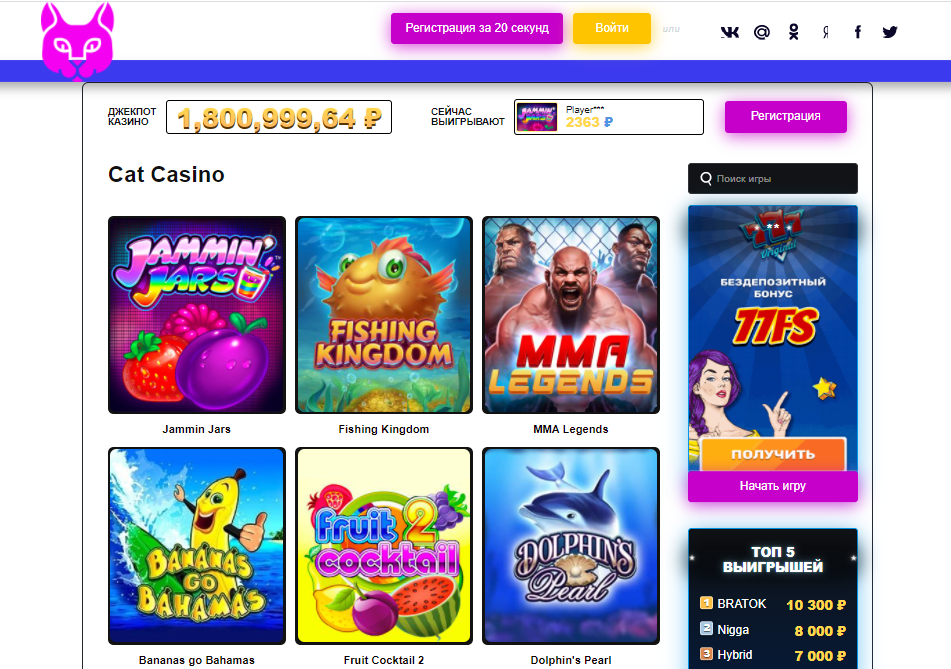Click the pink cat logo

coord(77,41)
